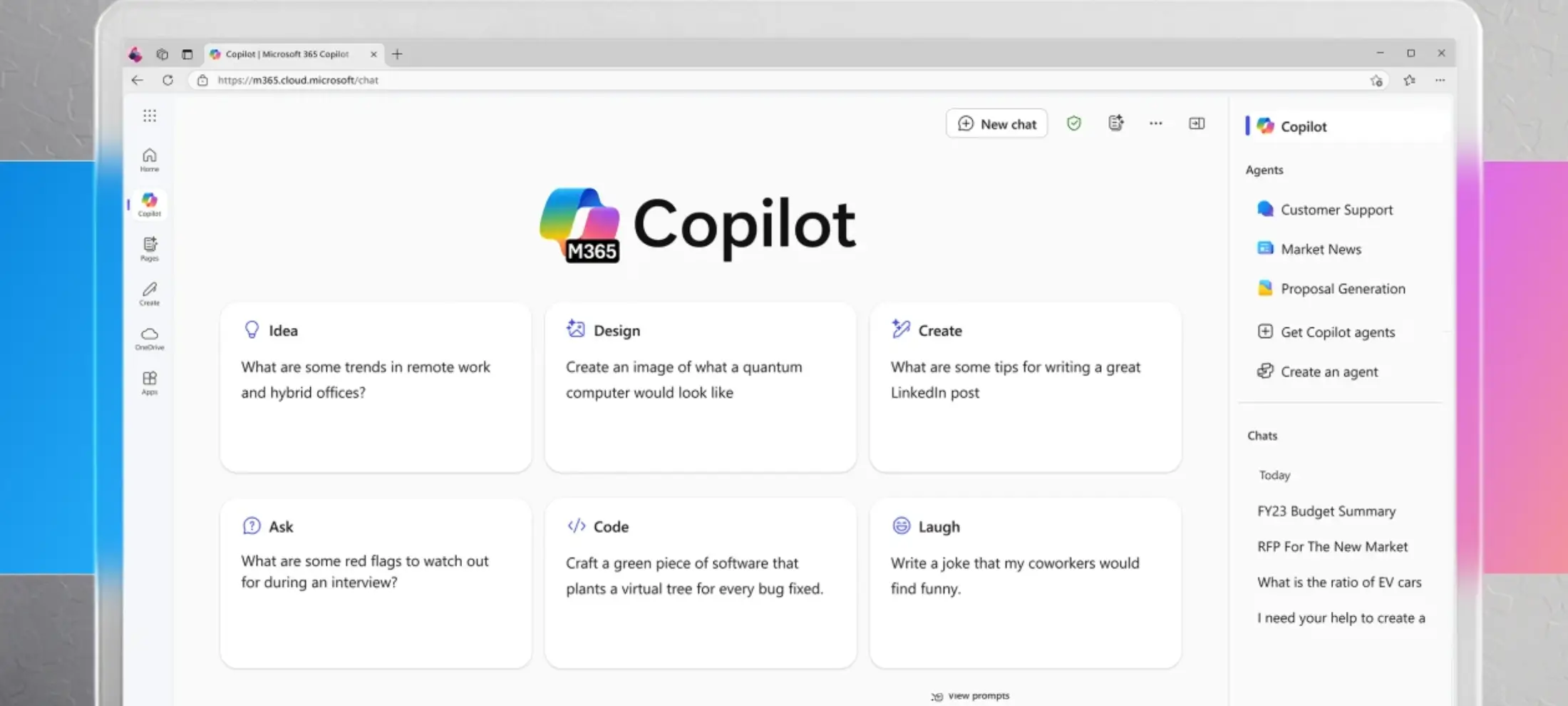Viewport: 1568px width, 706px height.
Task: Open the FY23 Budget Summary chat
Action: [1326, 511]
